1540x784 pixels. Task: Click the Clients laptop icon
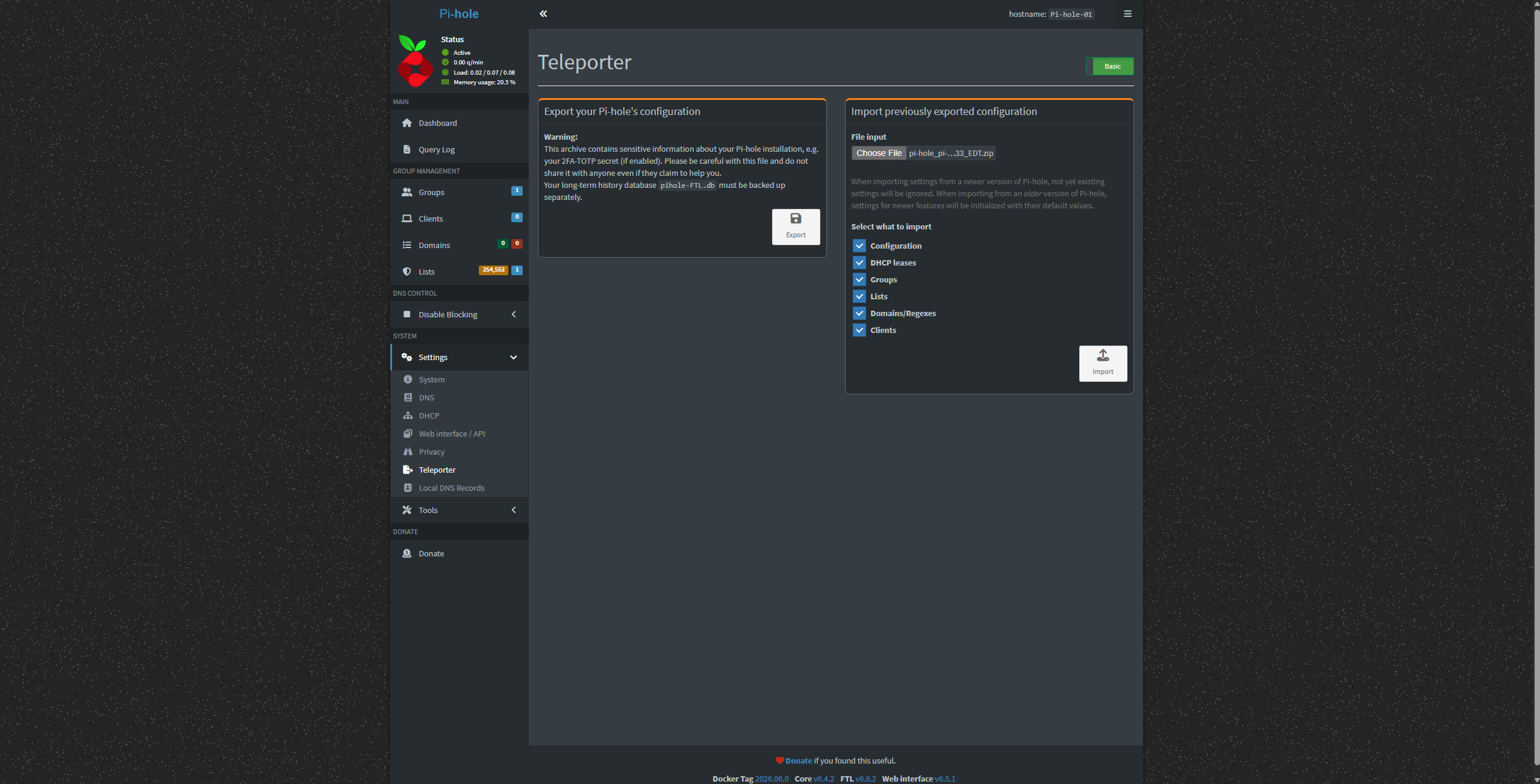point(407,219)
